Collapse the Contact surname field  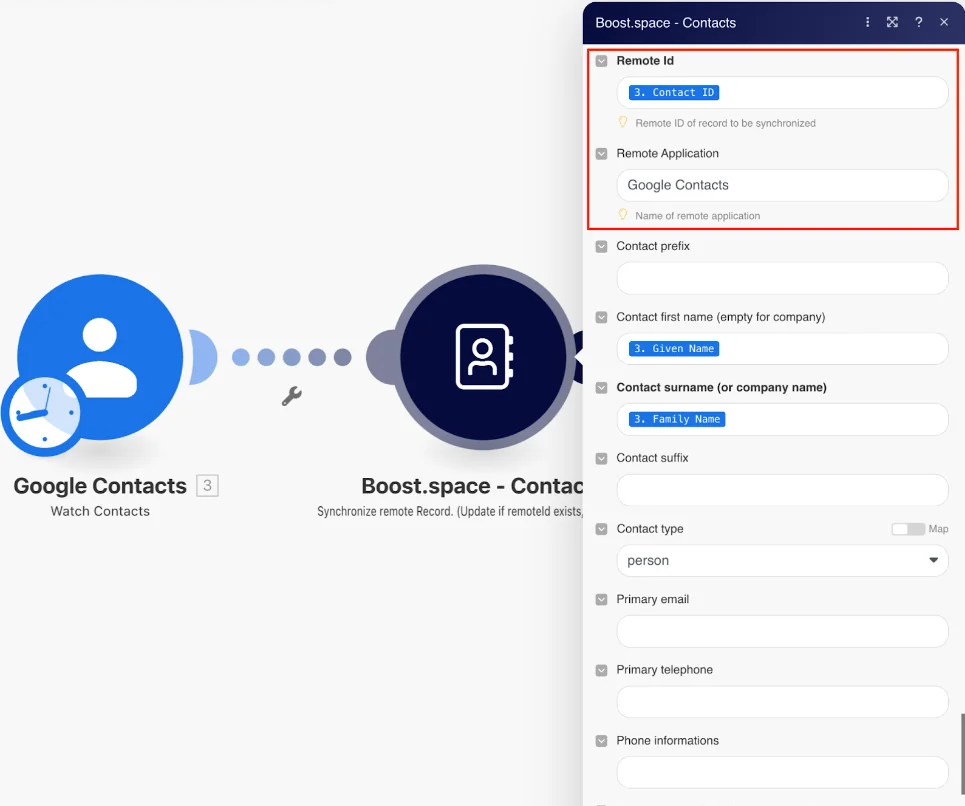(601, 388)
